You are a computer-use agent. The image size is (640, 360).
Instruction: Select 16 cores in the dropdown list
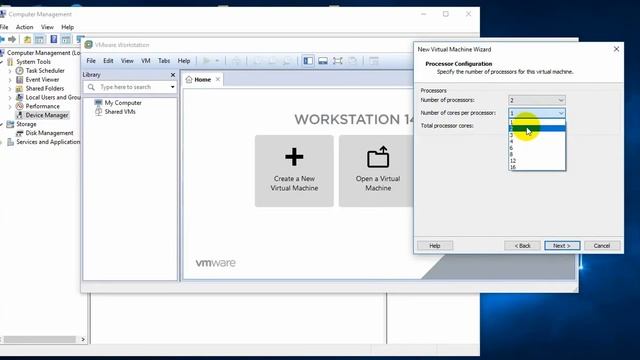tap(537, 167)
